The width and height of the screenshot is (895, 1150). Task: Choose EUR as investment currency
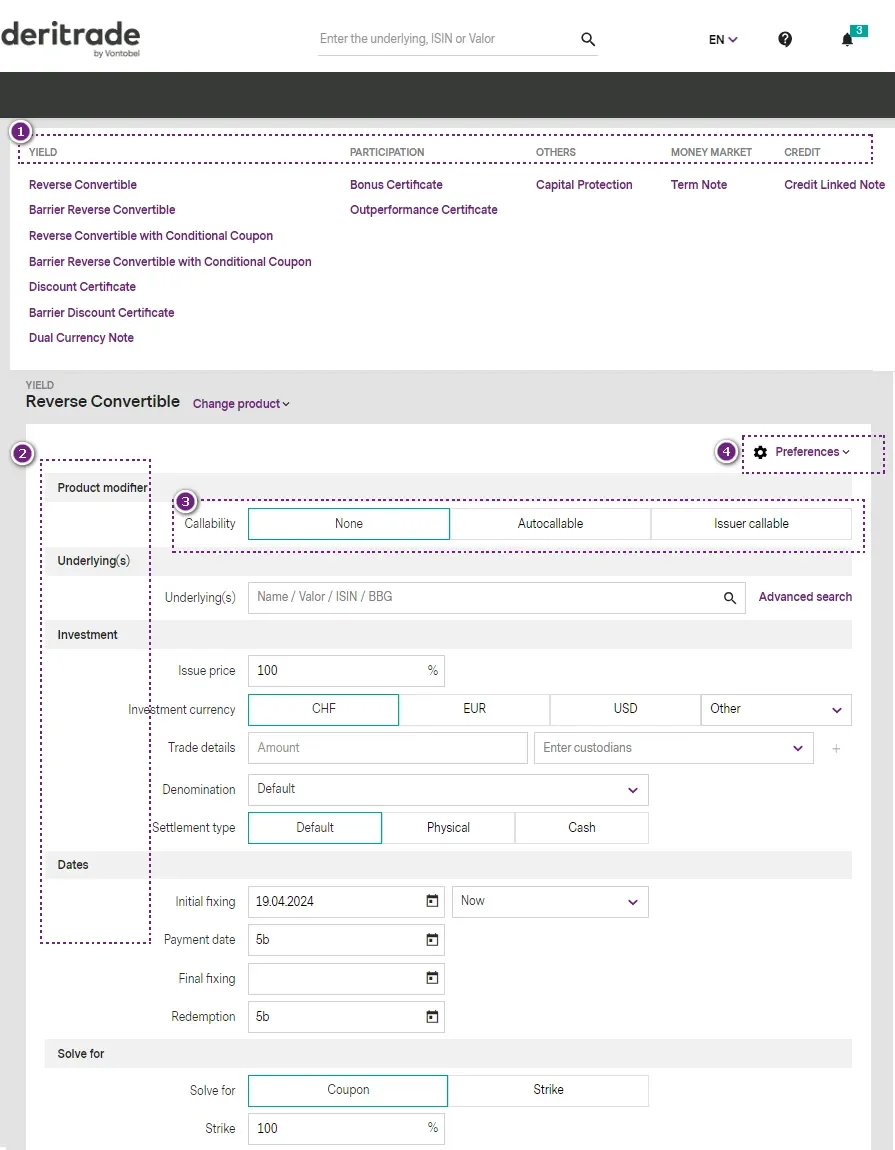coord(475,709)
